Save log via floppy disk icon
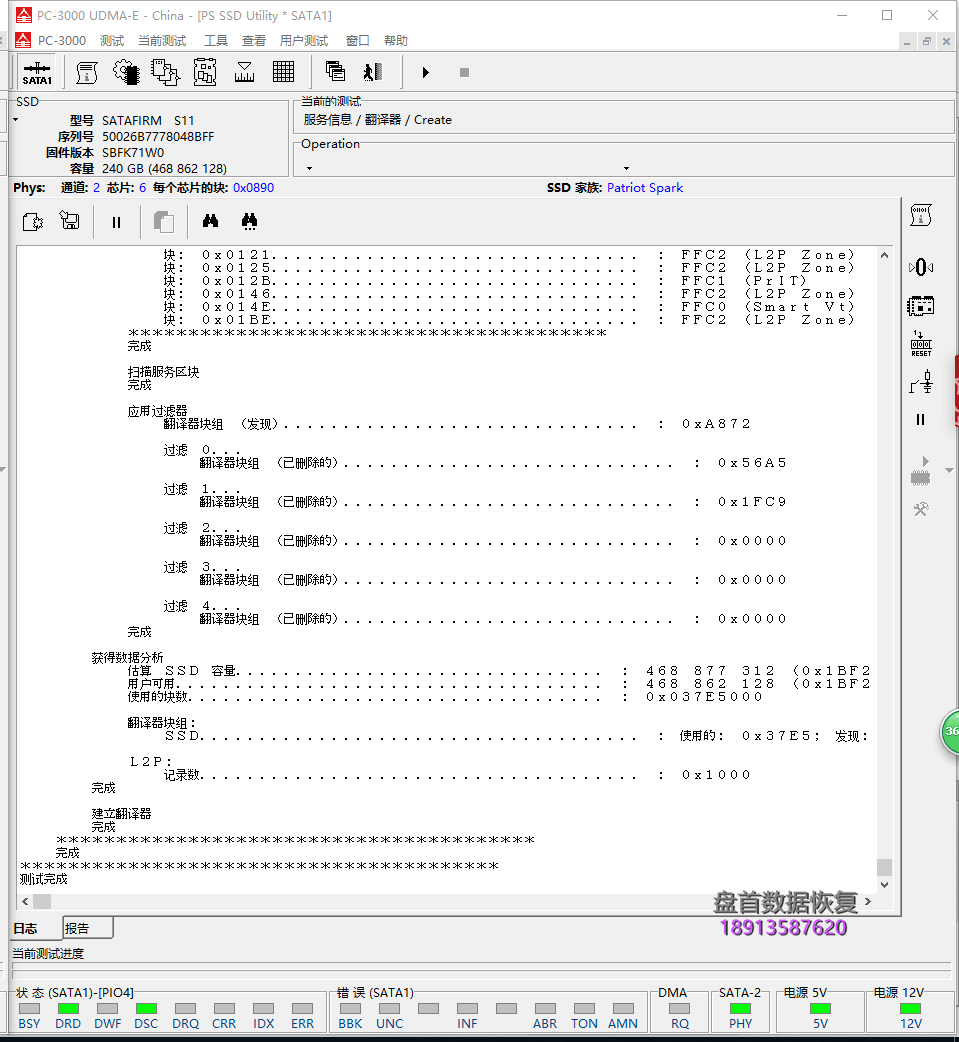 click(70, 220)
